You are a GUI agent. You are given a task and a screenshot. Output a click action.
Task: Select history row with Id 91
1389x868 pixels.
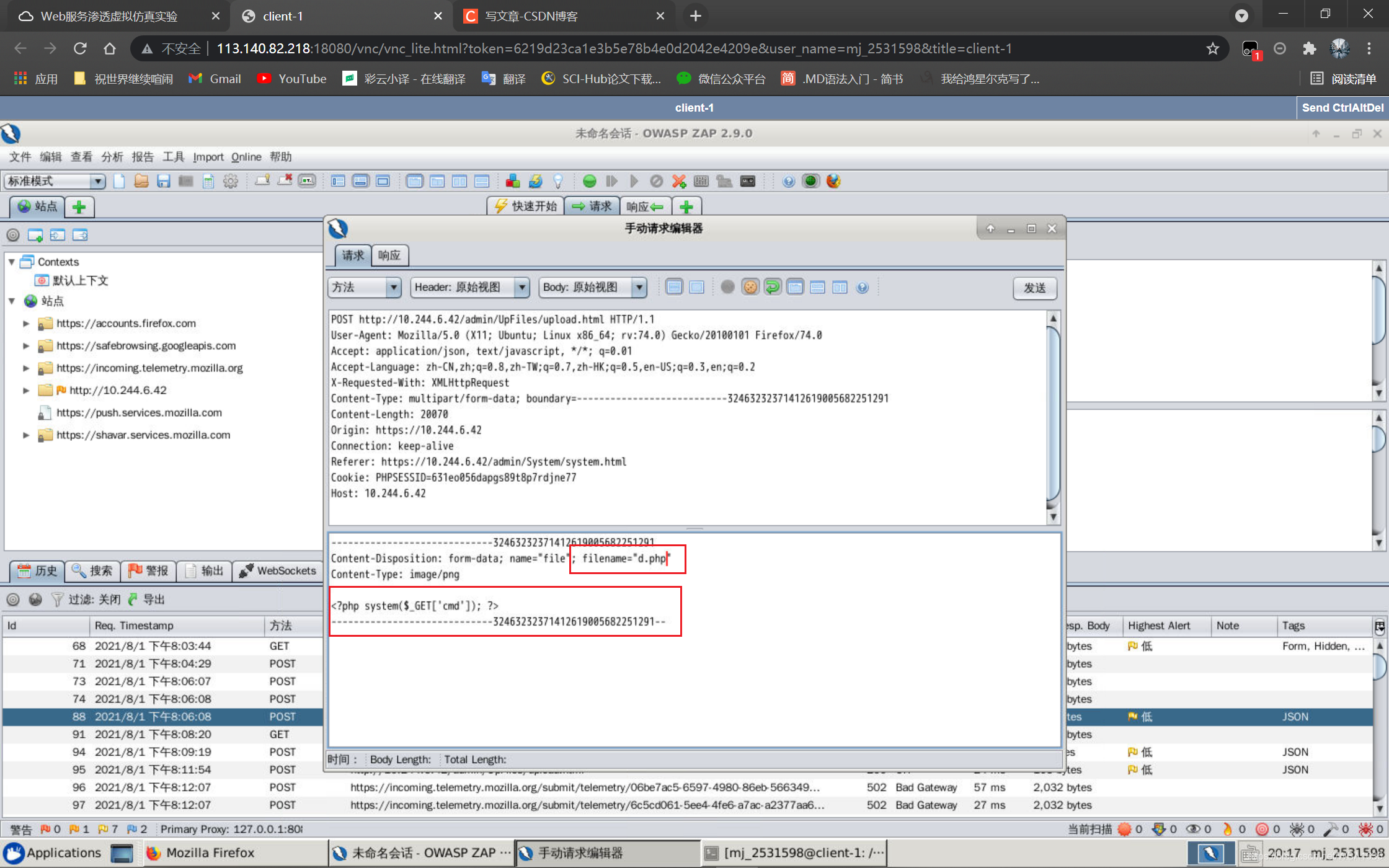click(162, 734)
